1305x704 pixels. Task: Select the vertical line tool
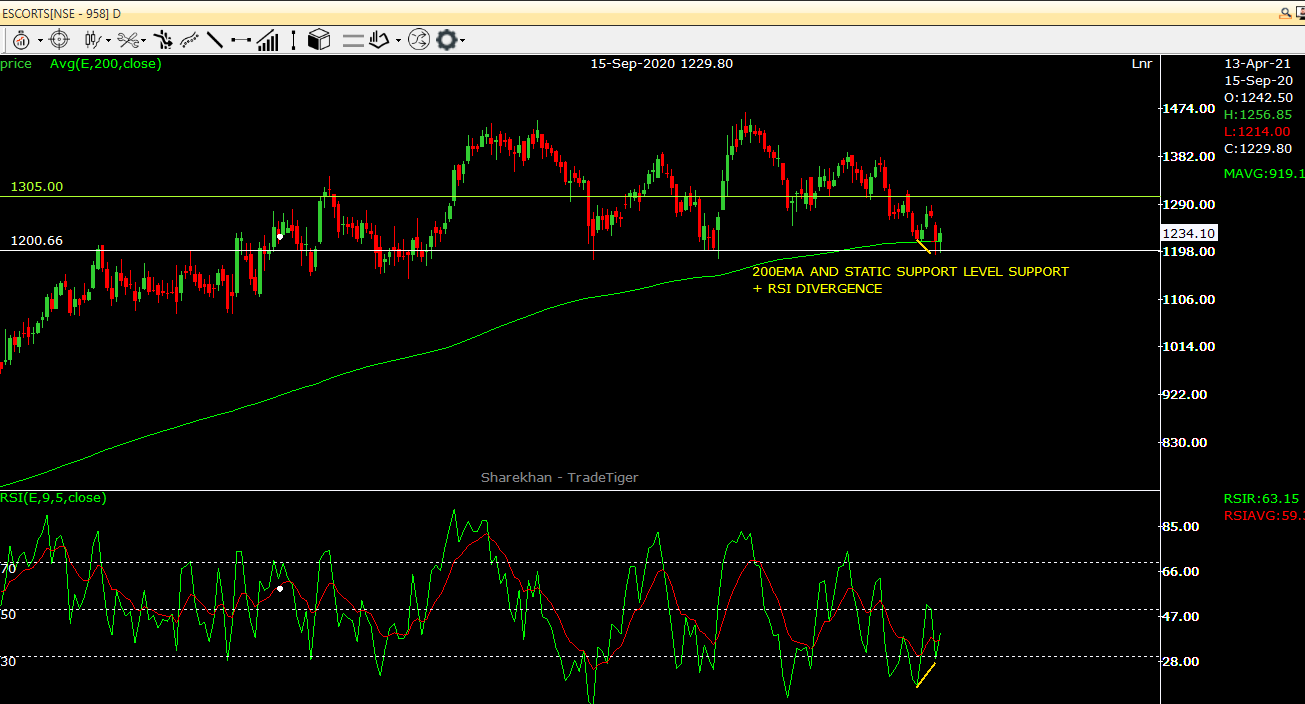[294, 40]
